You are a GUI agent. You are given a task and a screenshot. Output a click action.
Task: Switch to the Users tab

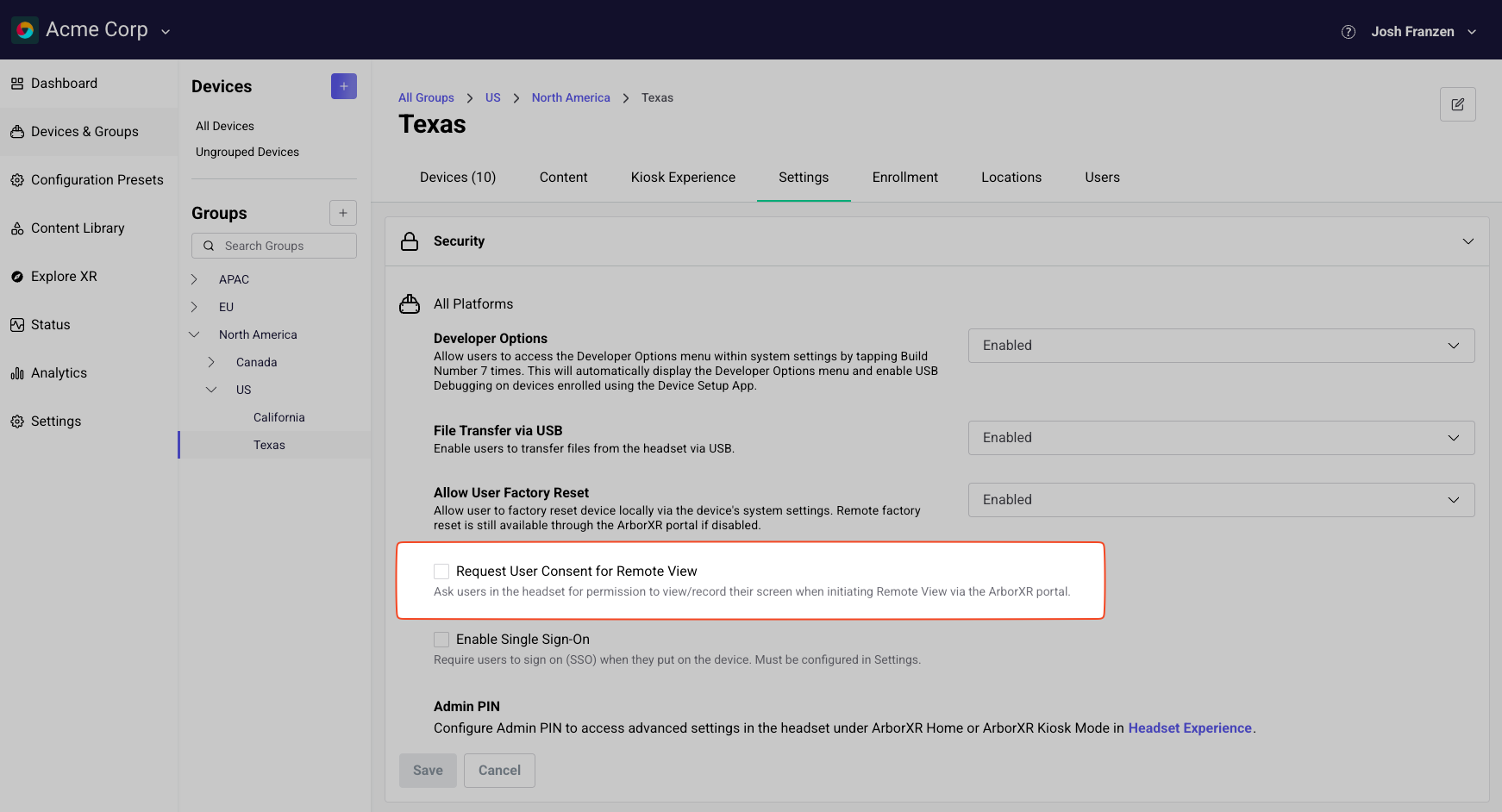pyautogui.click(x=1103, y=178)
